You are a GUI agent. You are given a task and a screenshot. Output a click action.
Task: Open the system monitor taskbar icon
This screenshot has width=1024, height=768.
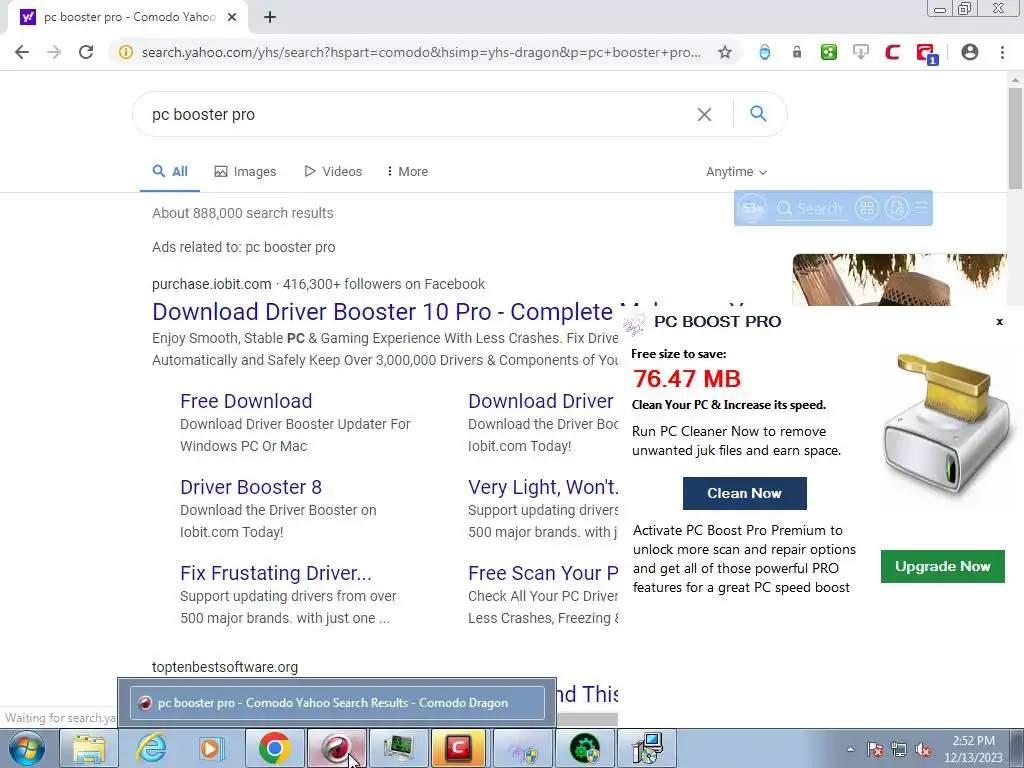398,748
